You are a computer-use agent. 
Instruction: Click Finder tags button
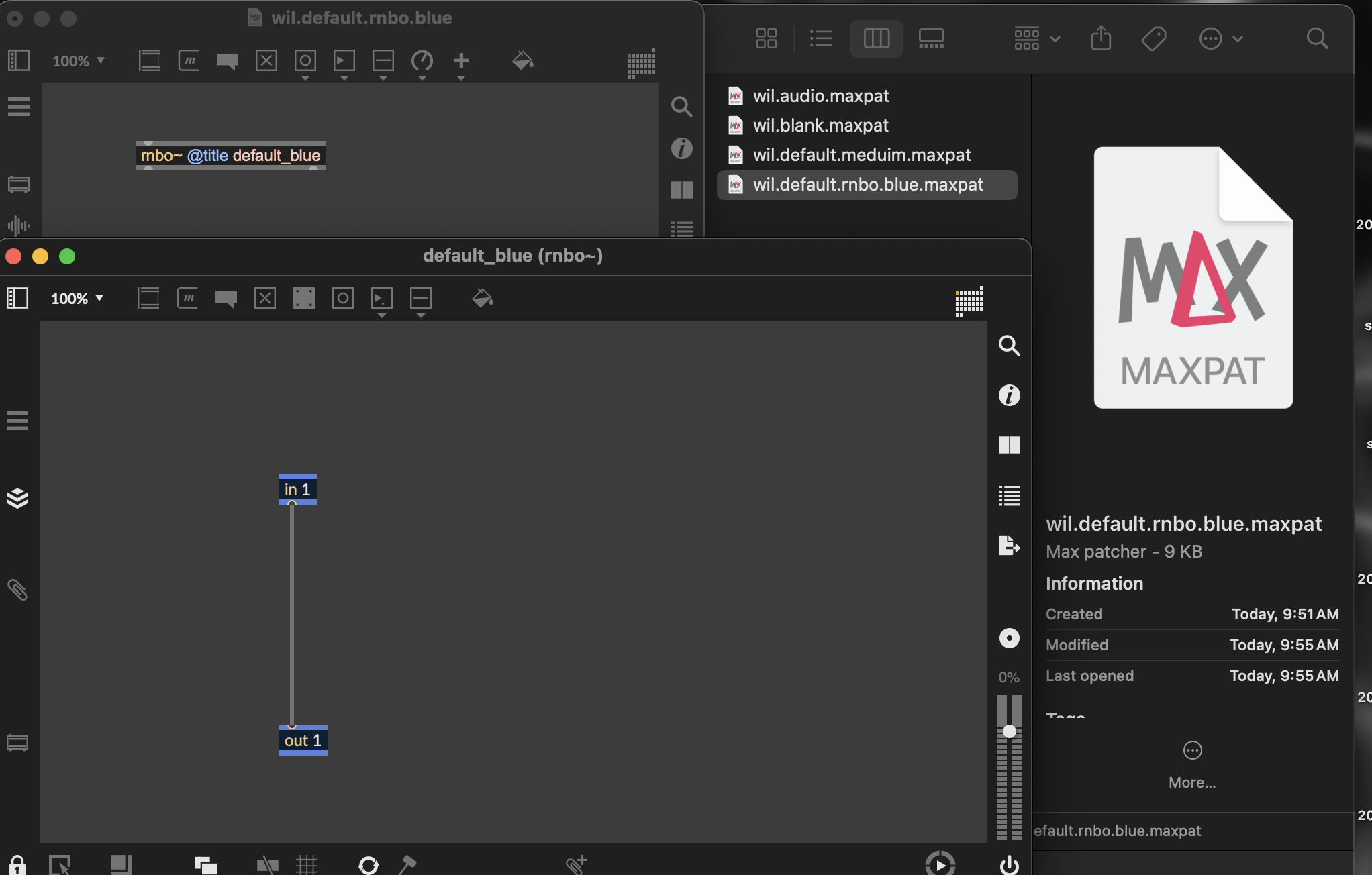(x=1154, y=38)
